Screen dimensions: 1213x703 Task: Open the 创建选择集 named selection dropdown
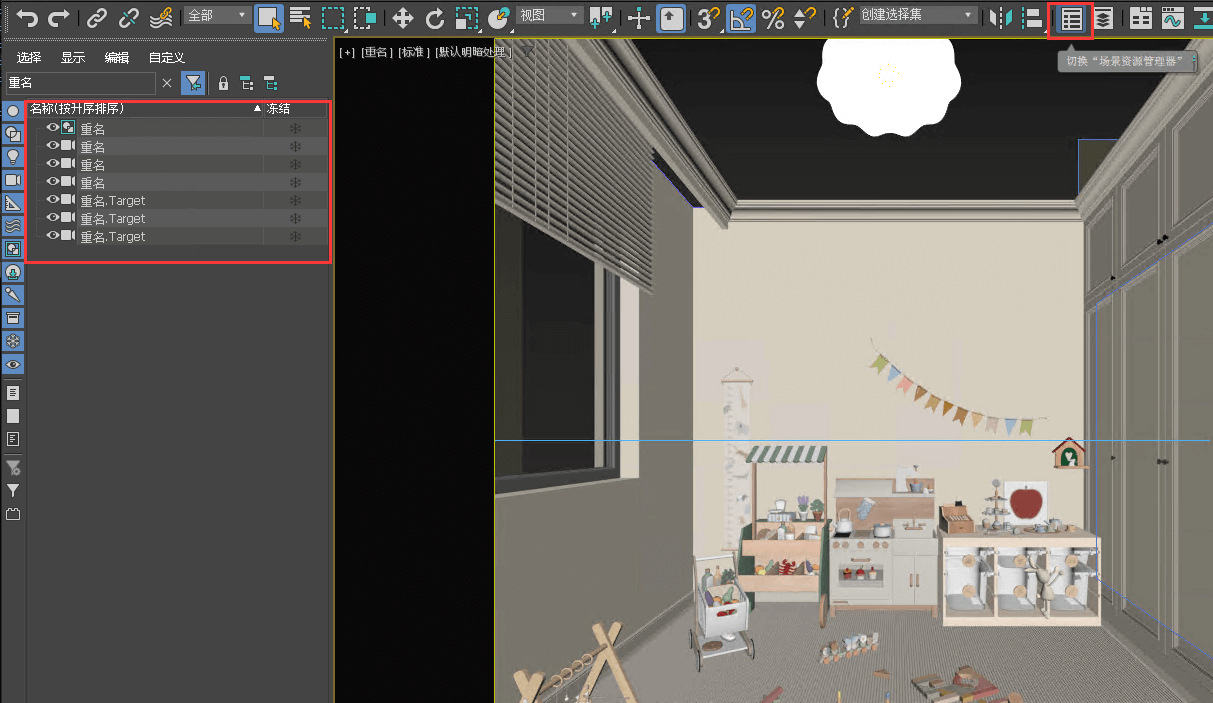point(917,15)
